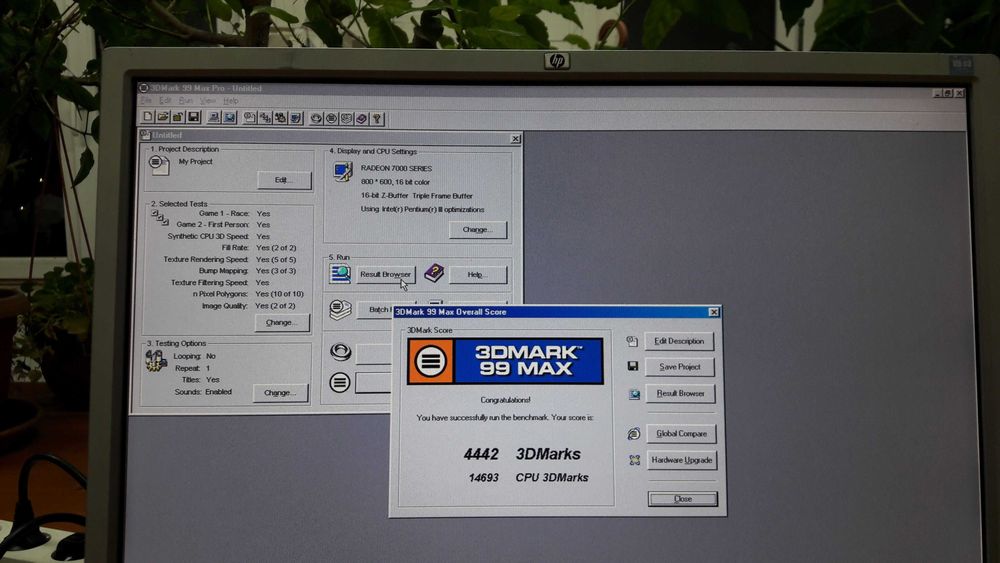
Task: Click the New project toolbar icon
Action: click(148, 117)
